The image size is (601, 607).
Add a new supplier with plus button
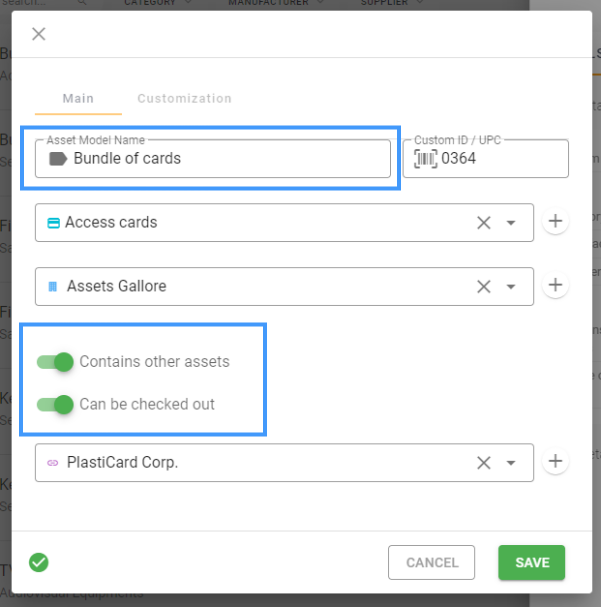555,461
